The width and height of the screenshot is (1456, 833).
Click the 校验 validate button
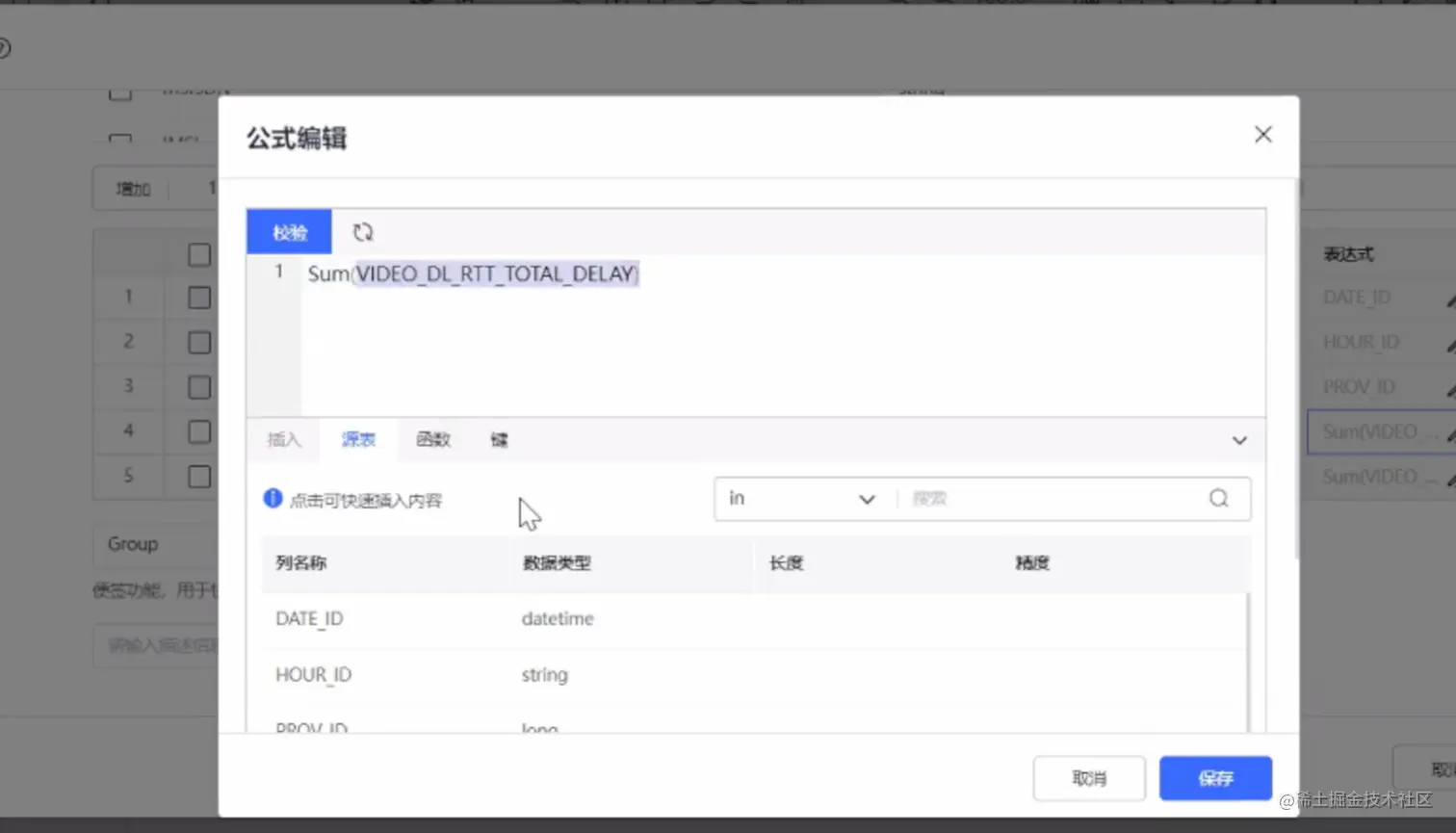click(289, 232)
